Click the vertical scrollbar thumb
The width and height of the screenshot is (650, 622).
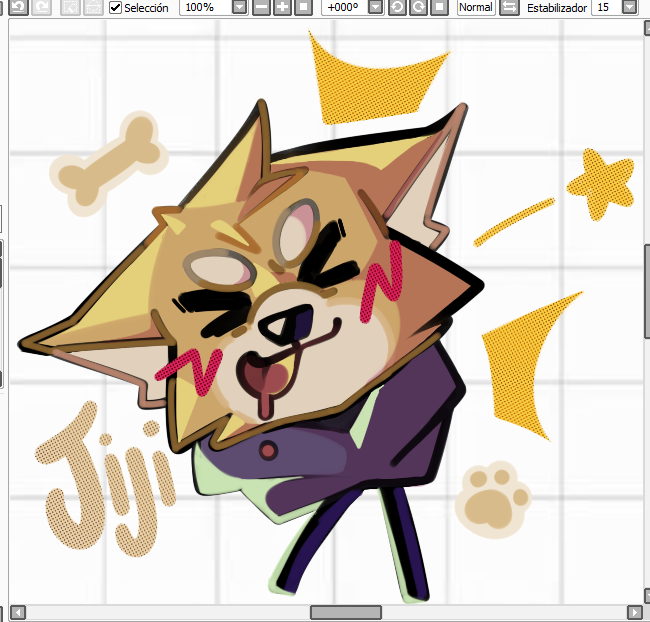tap(647, 292)
